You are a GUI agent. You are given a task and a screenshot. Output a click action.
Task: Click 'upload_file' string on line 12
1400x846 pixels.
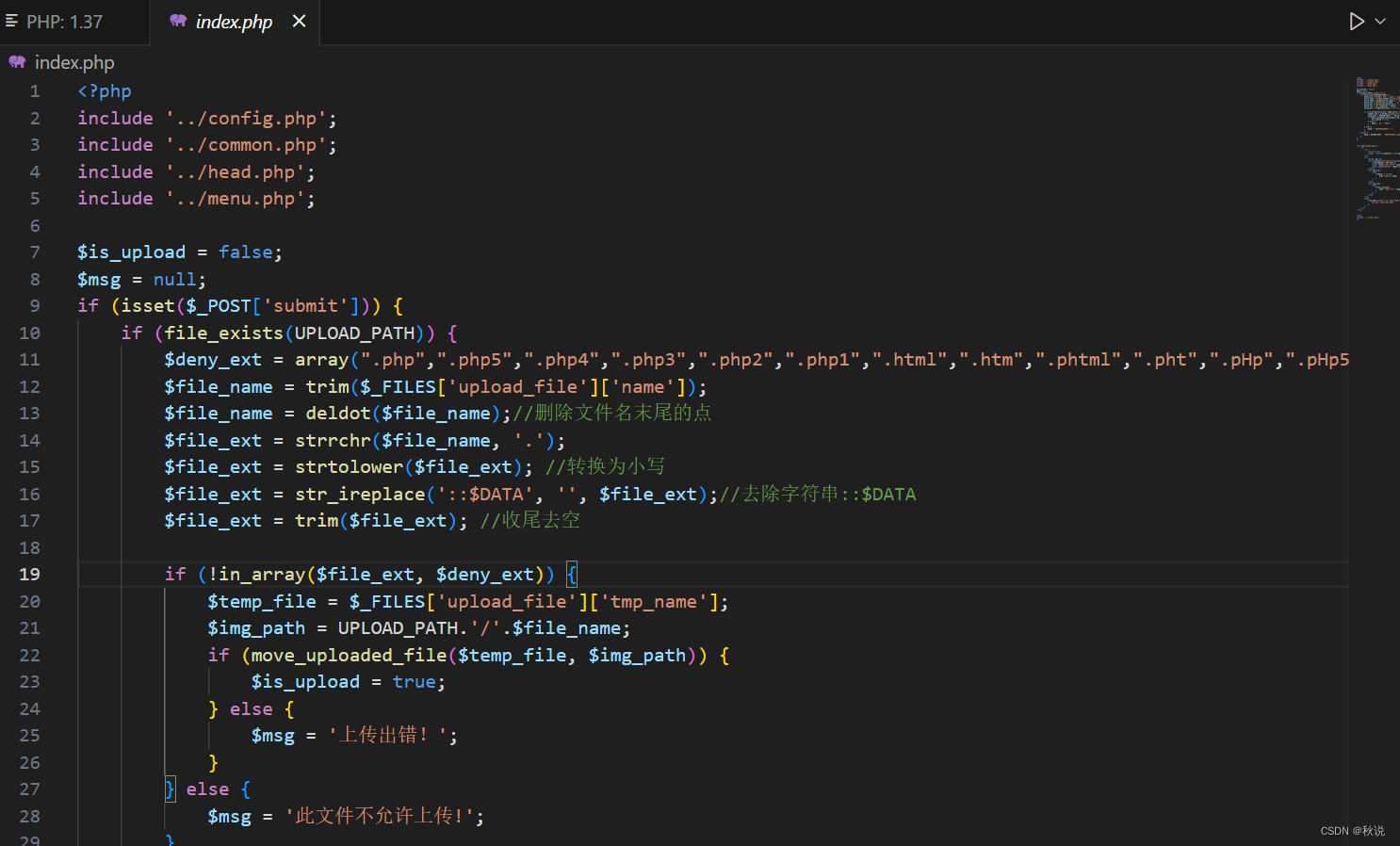coord(518,387)
